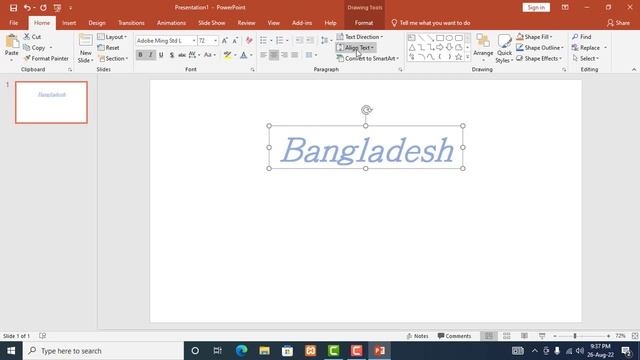Click the Paste clipboard icon
The image size is (640, 360).
pos(12,41)
